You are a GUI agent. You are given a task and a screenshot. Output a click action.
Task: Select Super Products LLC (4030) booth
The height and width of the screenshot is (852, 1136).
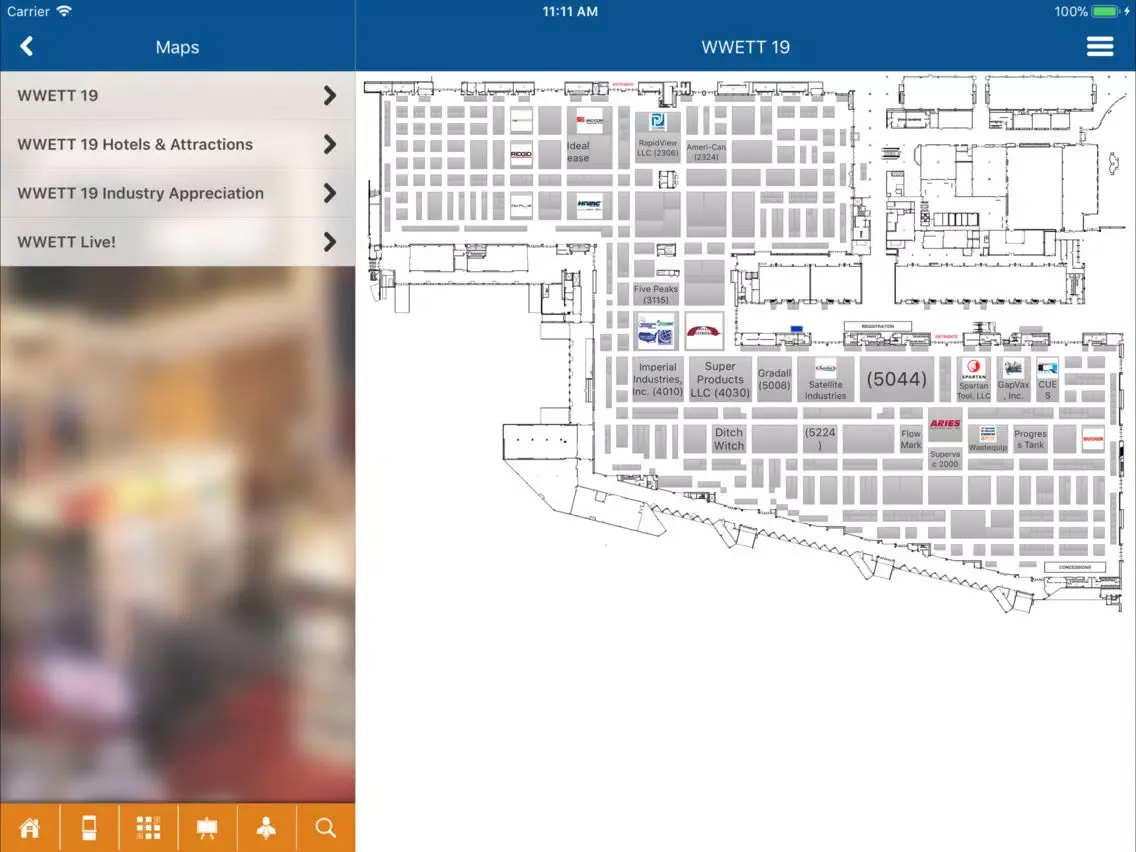click(x=719, y=379)
